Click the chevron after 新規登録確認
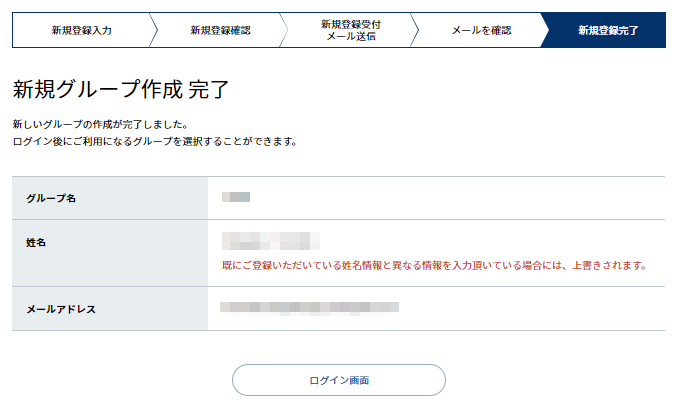Screen dimensions: 688x412 (284, 30)
